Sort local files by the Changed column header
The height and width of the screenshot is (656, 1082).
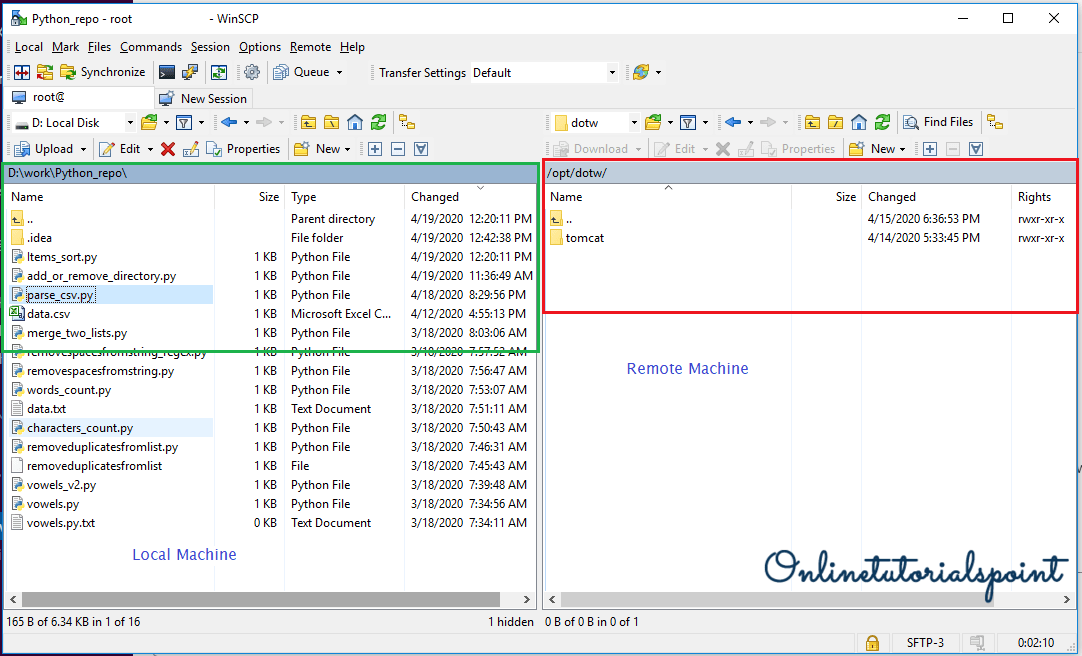[x=435, y=197]
